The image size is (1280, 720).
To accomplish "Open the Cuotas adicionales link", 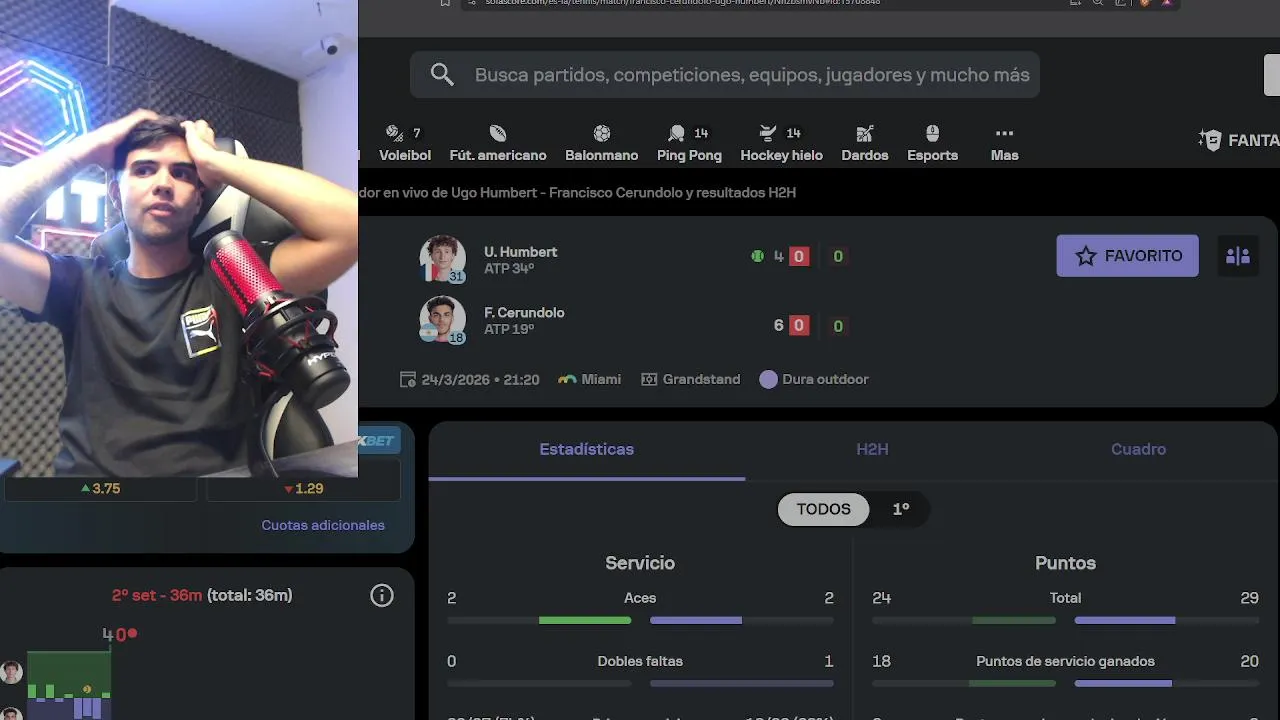I will pos(323,525).
